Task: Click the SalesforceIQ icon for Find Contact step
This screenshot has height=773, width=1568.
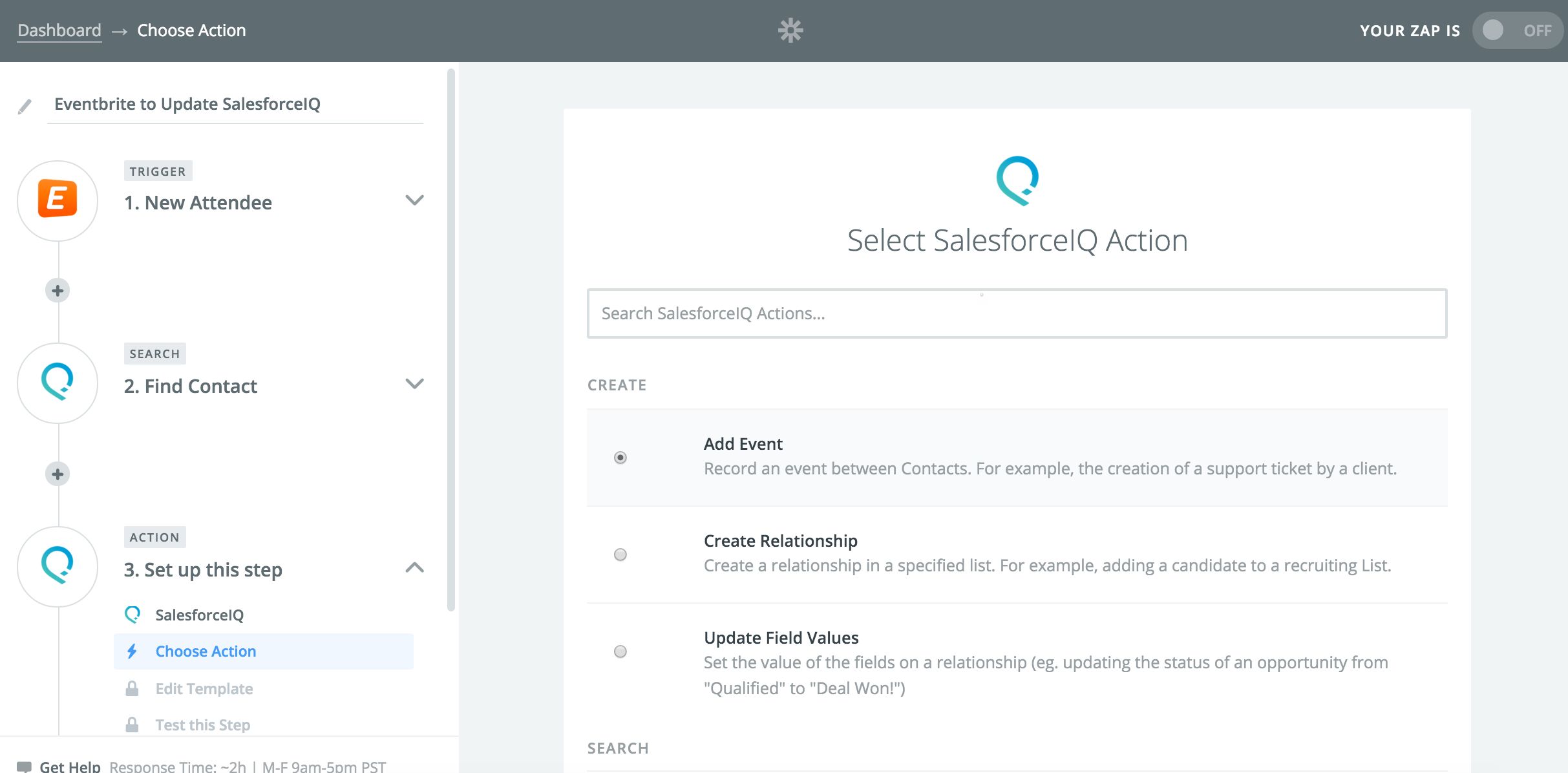Action: [58, 383]
